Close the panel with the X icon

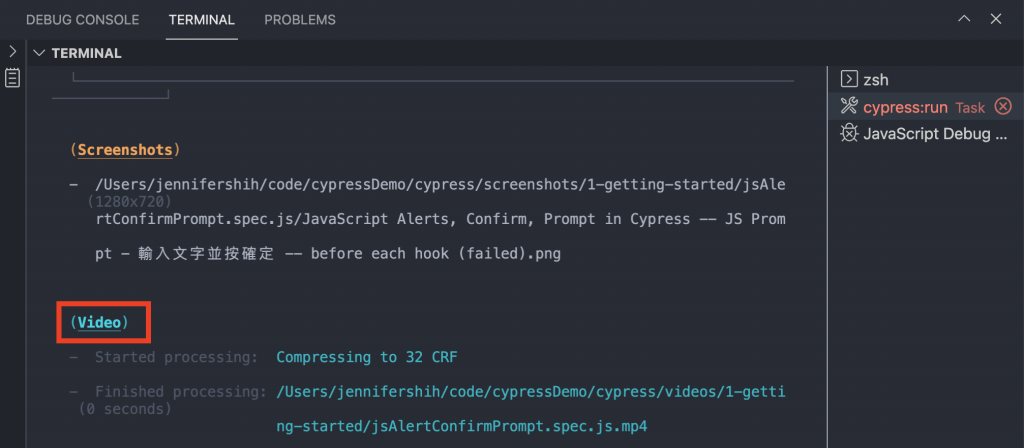(996, 19)
